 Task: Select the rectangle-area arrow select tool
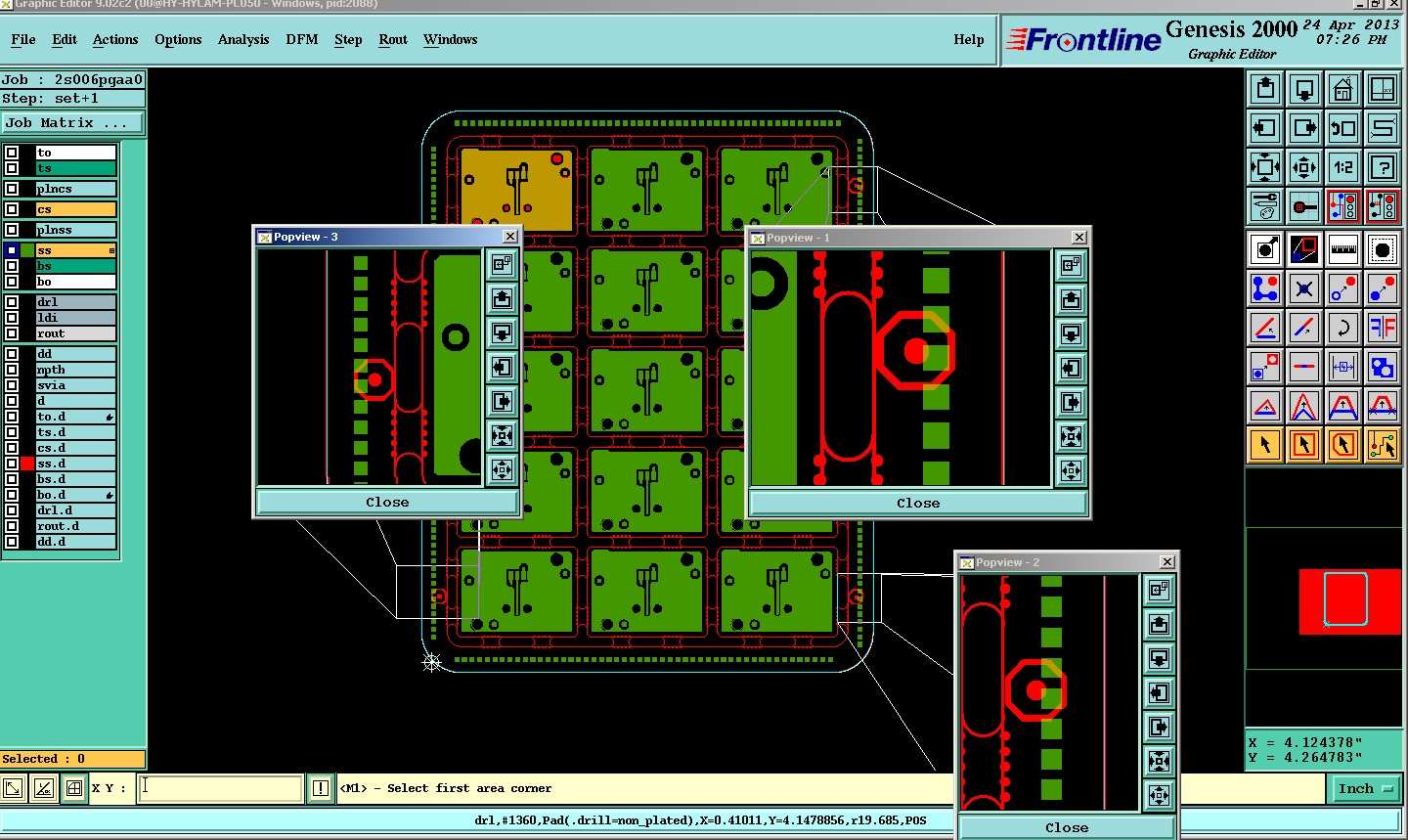[x=1304, y=445]
